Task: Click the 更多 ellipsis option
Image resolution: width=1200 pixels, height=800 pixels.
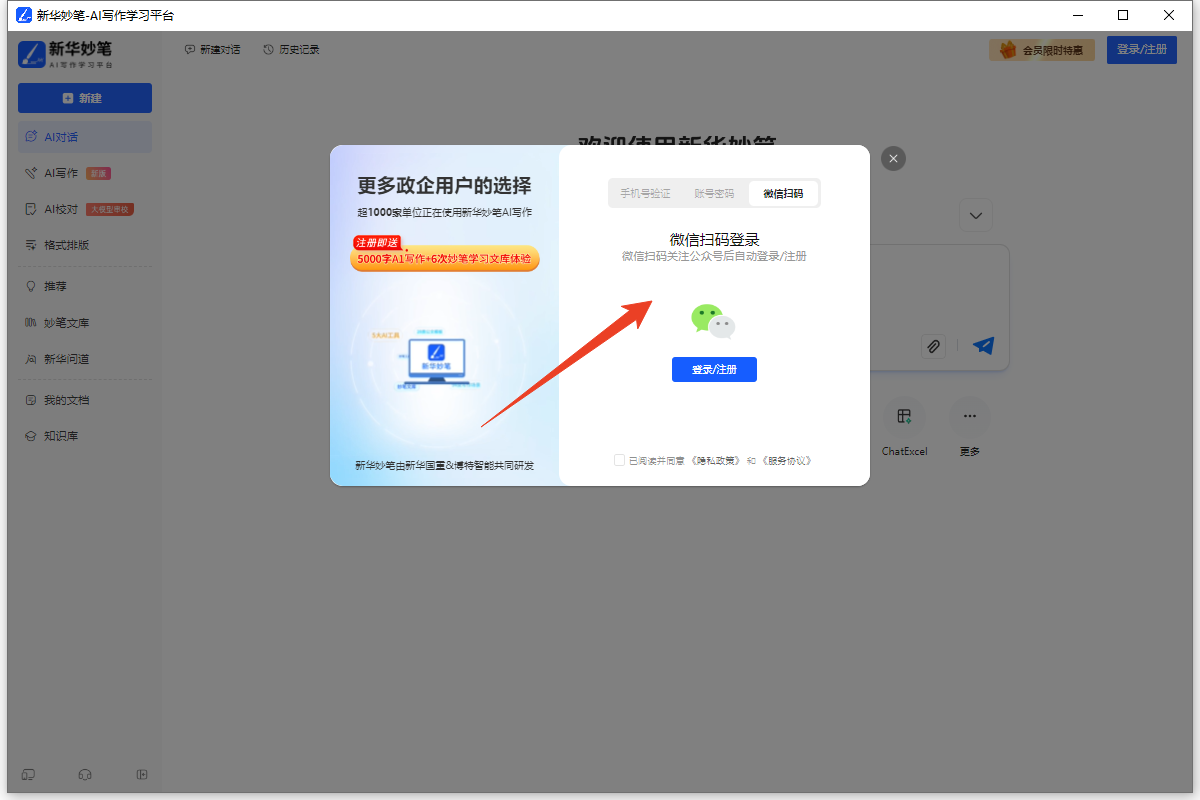Action: 968,416
